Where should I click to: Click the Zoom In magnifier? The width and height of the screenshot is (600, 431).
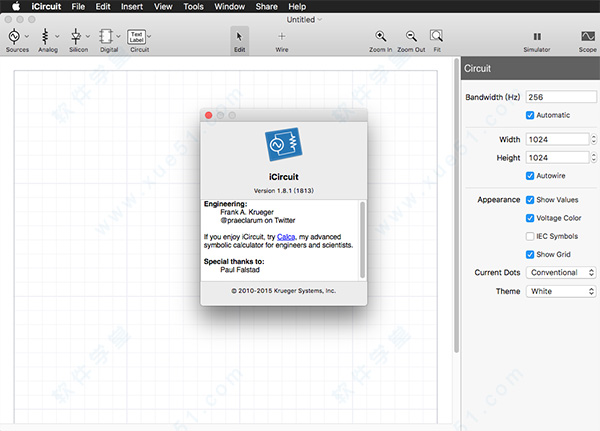click(380, 36)
